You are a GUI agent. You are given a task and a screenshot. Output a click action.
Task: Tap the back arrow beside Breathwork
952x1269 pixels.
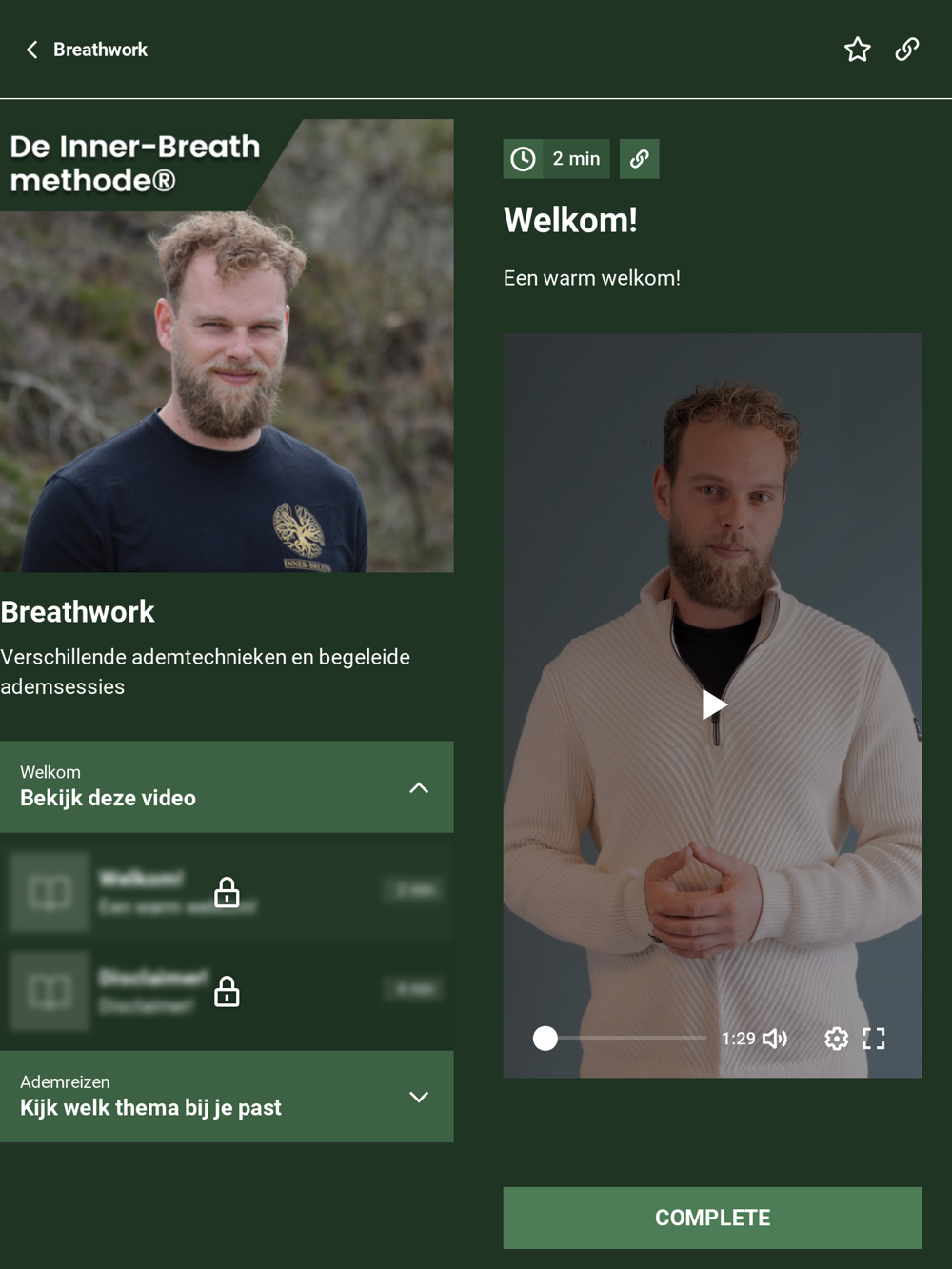click(32, 50)
